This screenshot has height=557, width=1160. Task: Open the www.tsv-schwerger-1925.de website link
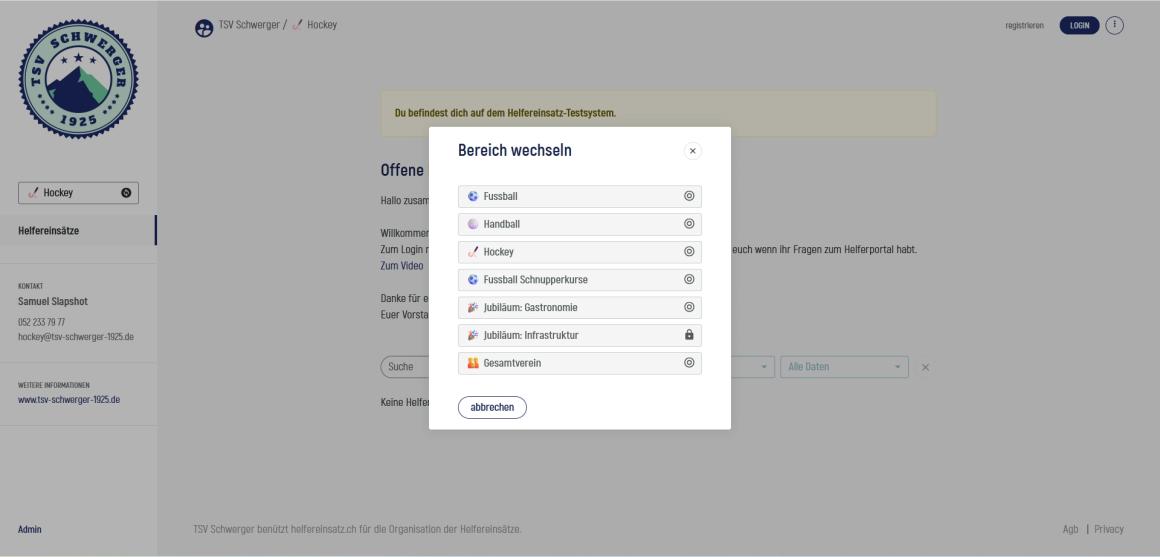69,399
